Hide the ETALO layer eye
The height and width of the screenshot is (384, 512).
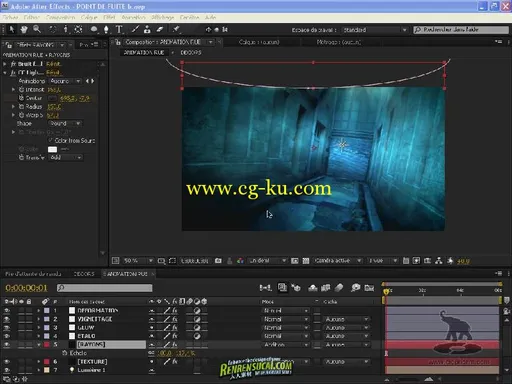[7, 336]
